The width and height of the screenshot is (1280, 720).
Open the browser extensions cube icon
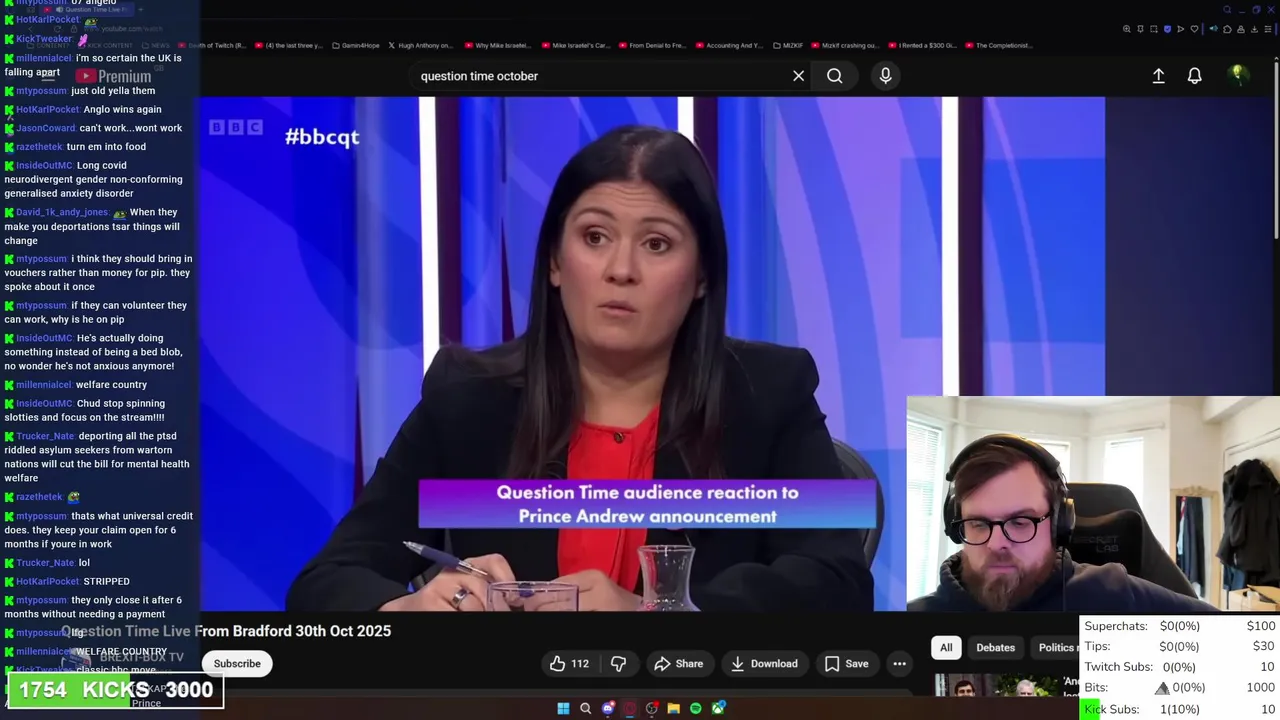1227,29
